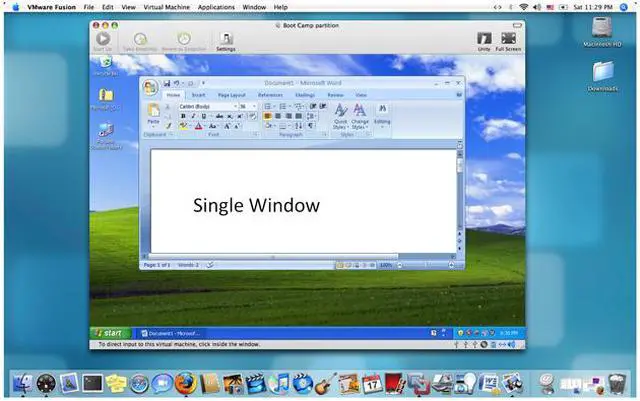Open the Word Help icon in the ribbon
This screenshot has width=640, height=401.
pos(459,95)
